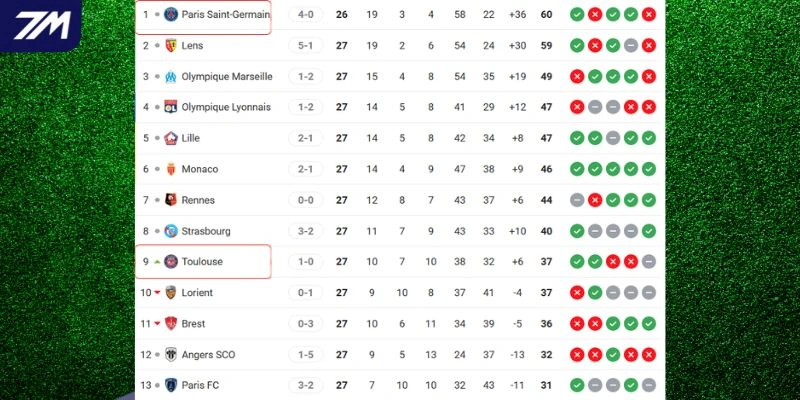The width and height of the screenshot is (800, 400).
Task: Click the Lille club crest icon
Action: (171, 139)
